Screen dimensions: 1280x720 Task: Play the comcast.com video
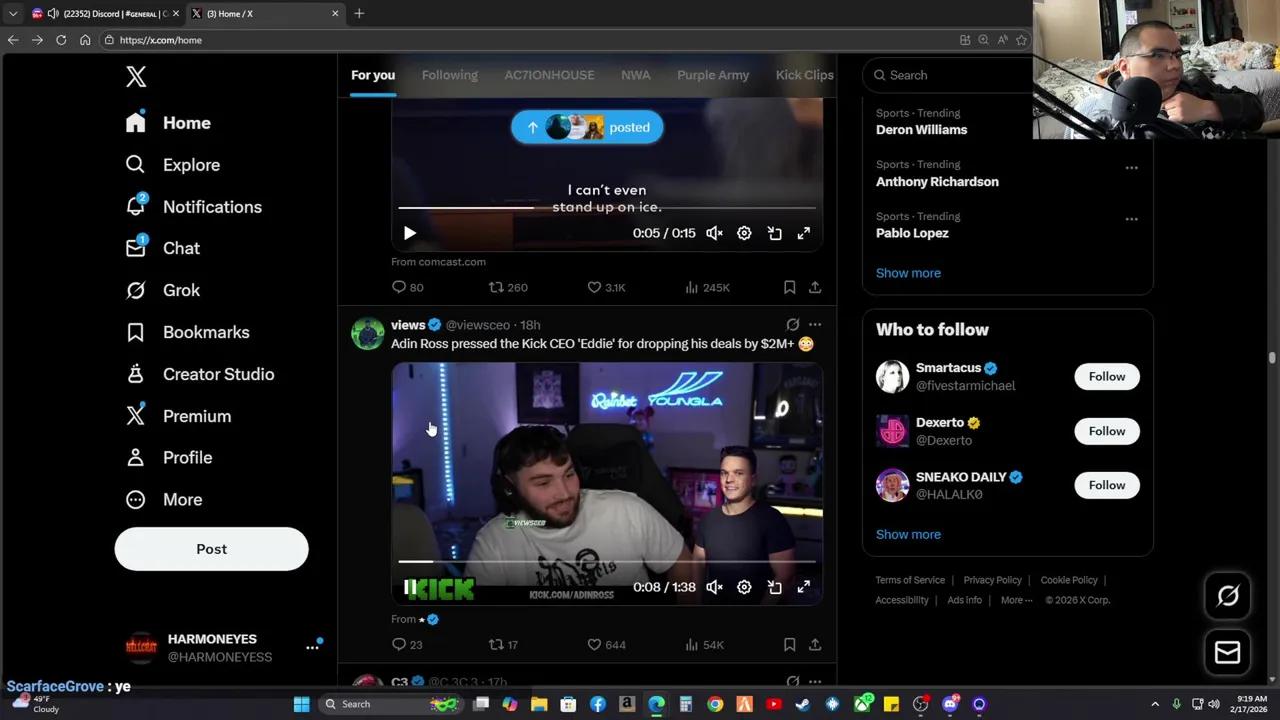409,232
